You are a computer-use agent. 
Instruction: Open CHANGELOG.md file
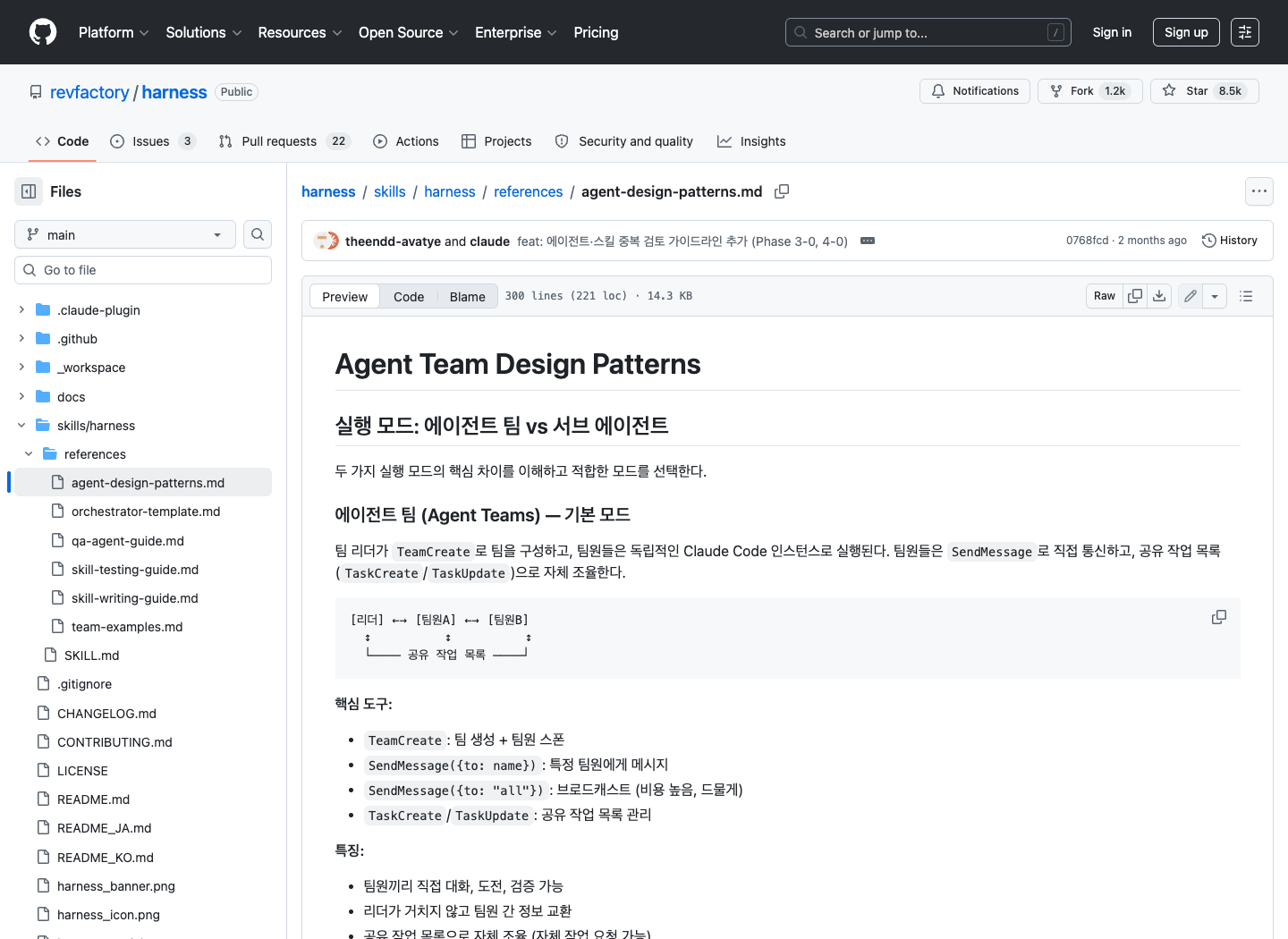tap(106, 714)
